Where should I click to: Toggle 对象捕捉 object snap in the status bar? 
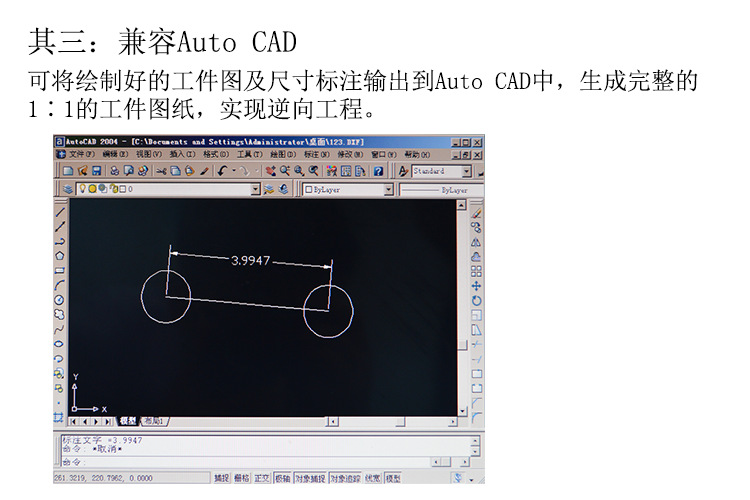point(310,478)
